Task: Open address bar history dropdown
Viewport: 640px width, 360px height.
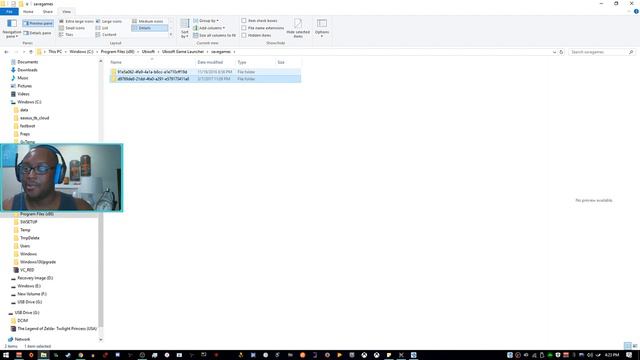Action: [554, 52]
